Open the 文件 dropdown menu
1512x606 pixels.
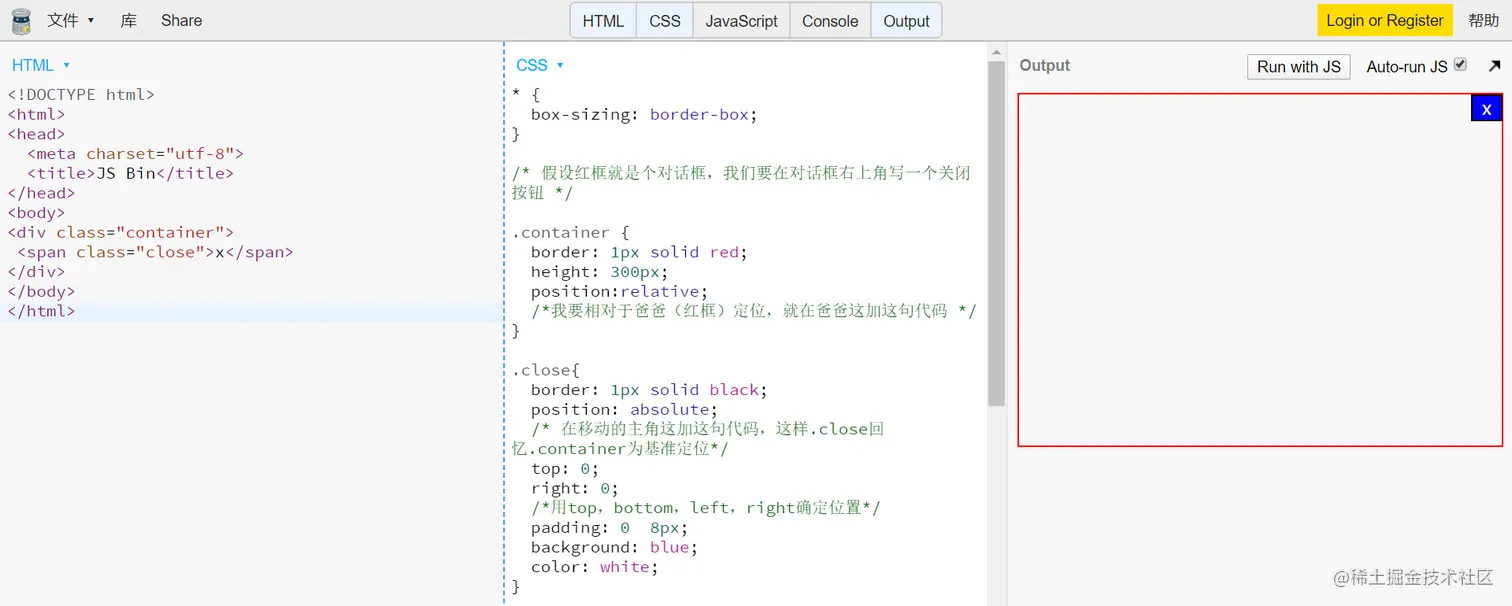[71, 20]
